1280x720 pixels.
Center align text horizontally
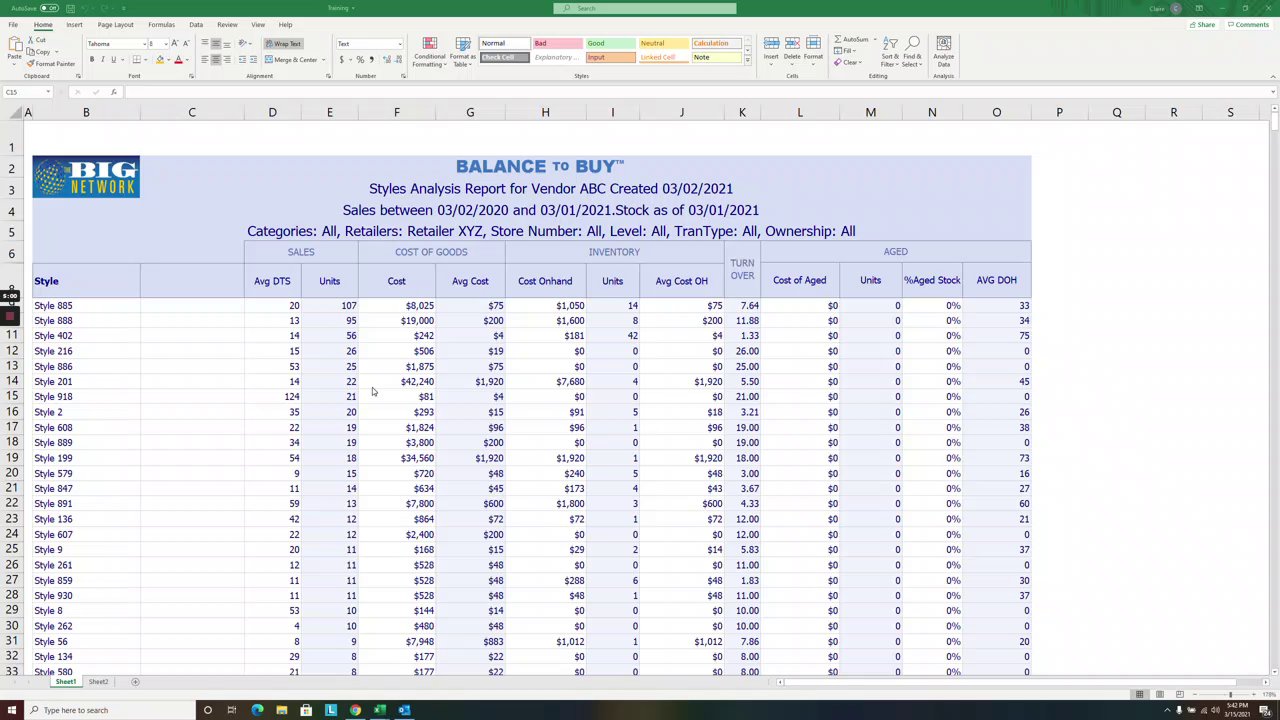[x=215, y=60]
